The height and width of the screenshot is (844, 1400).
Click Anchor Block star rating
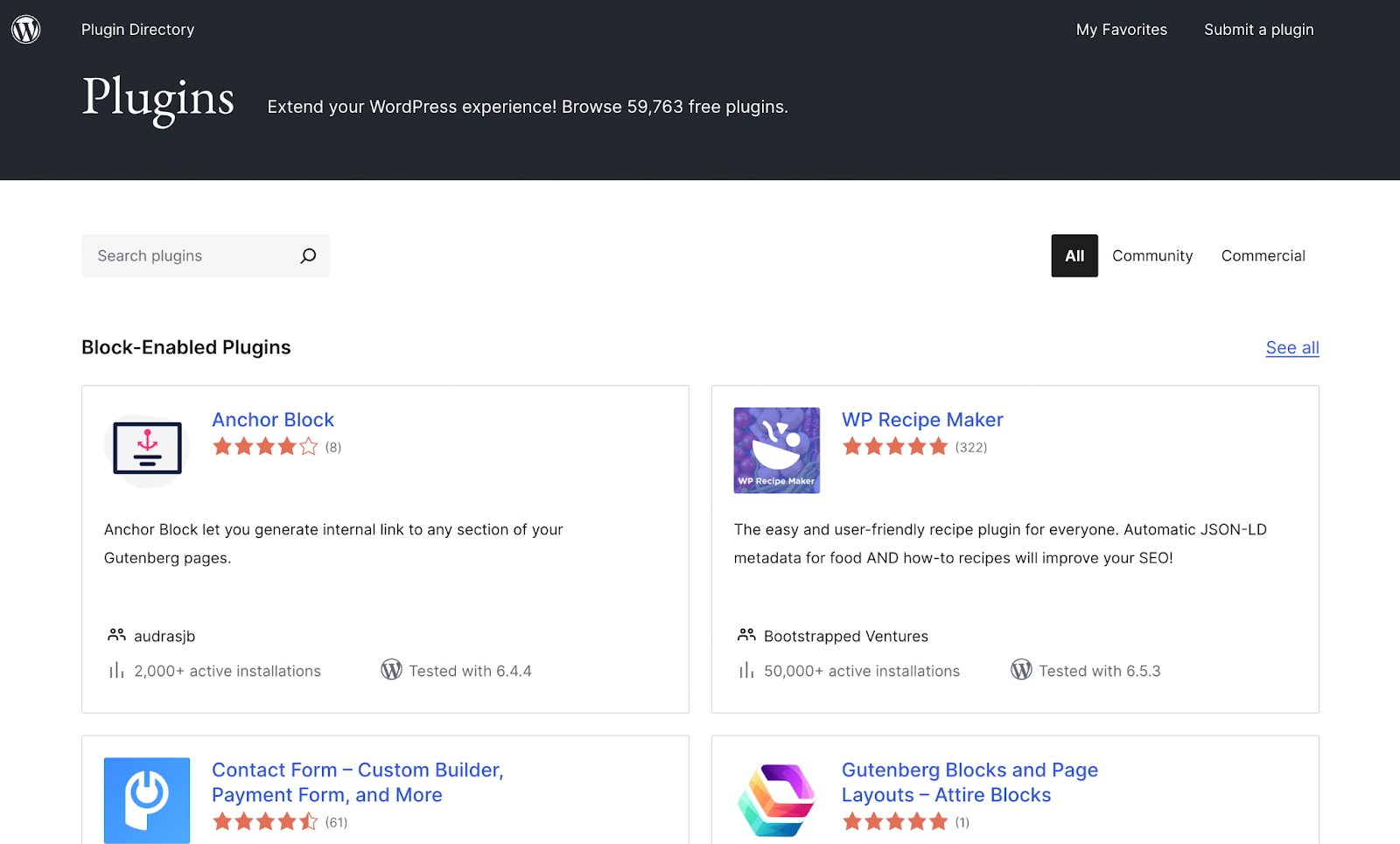click(265, 447)
